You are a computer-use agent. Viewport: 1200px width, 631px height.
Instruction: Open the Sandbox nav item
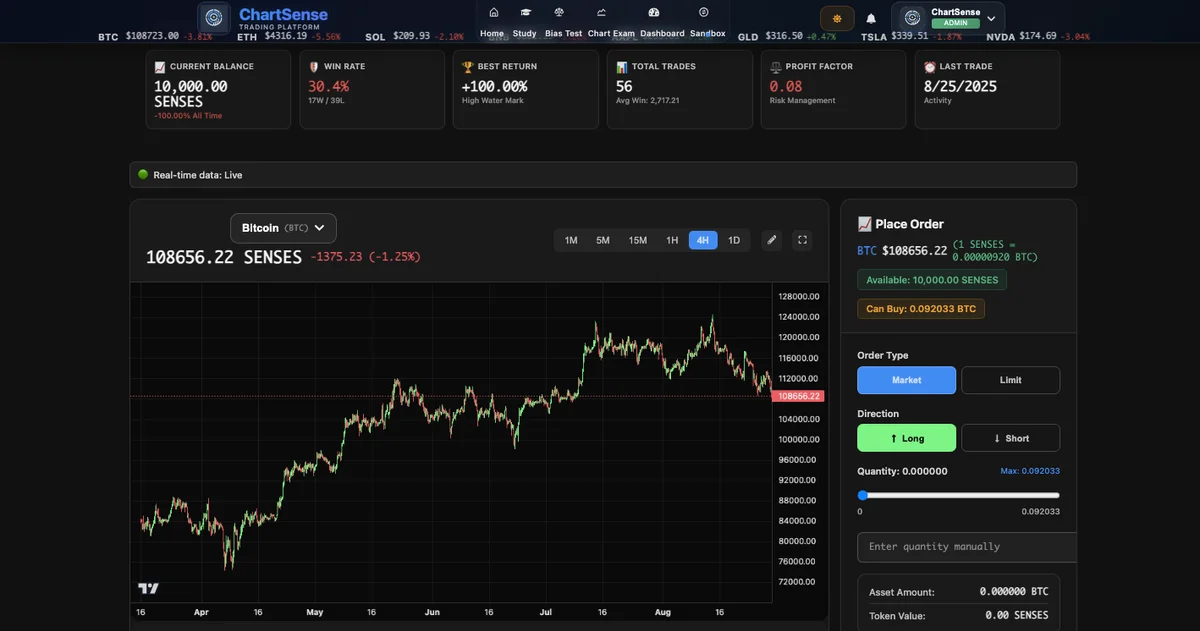708,33
